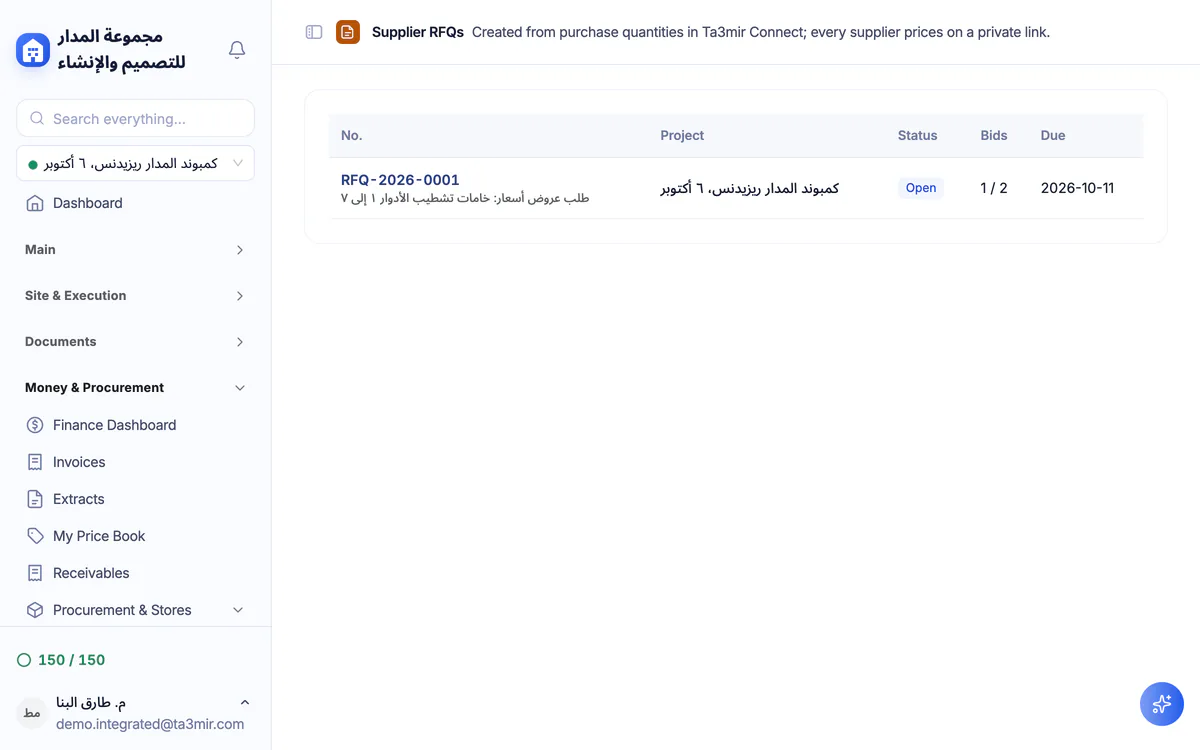Open RFQ-2026-0001 link
The height and width of the screenshot is (750, 1200).
[x=400, y=180]
